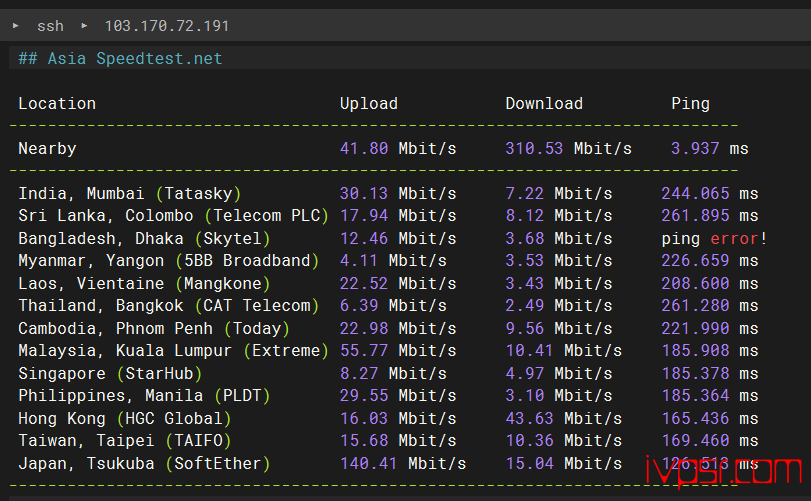Click the Ping column header
The image size is (811, 501).
(x=690, y=103)
